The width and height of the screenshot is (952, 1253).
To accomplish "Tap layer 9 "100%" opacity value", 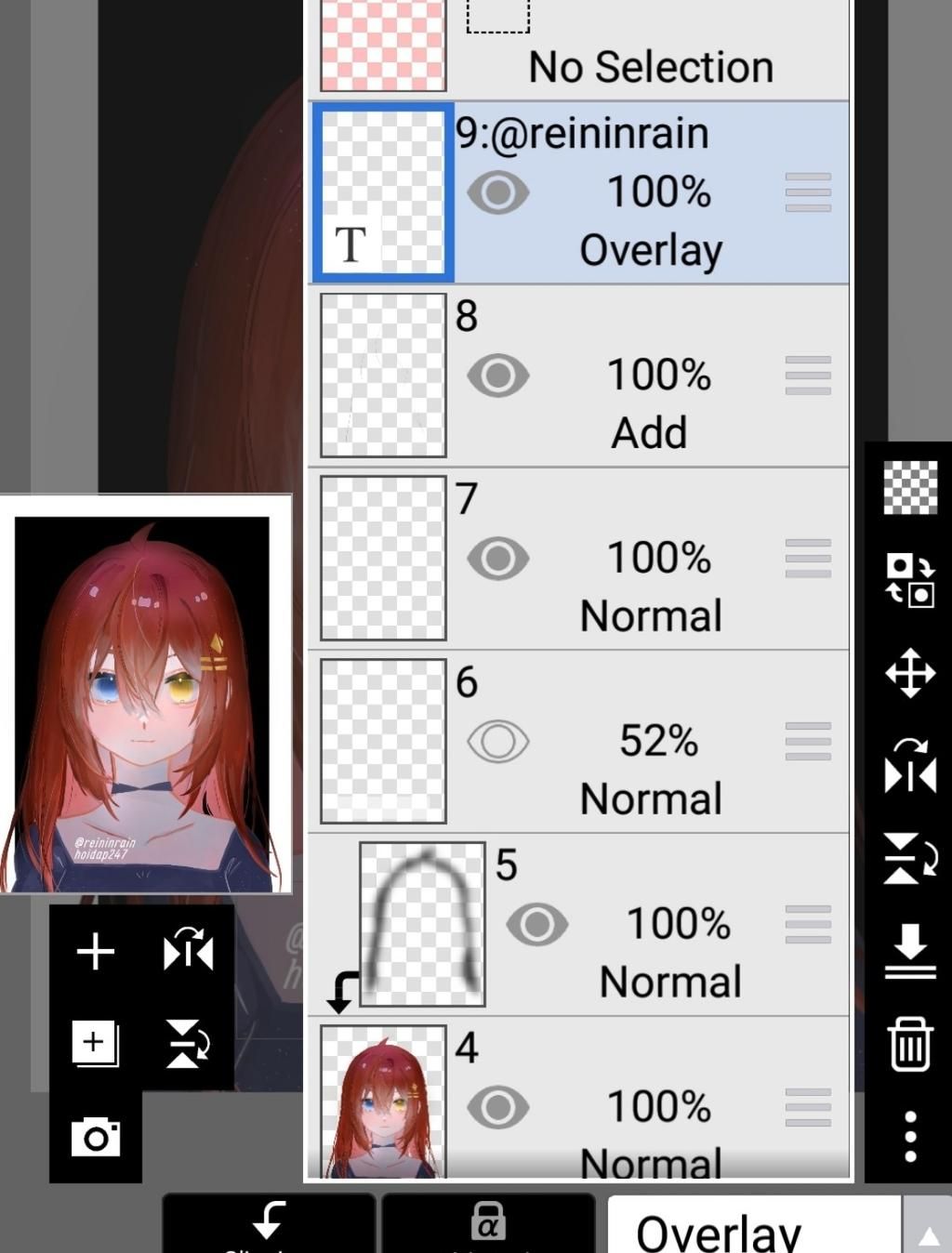I will coord(659,193).
